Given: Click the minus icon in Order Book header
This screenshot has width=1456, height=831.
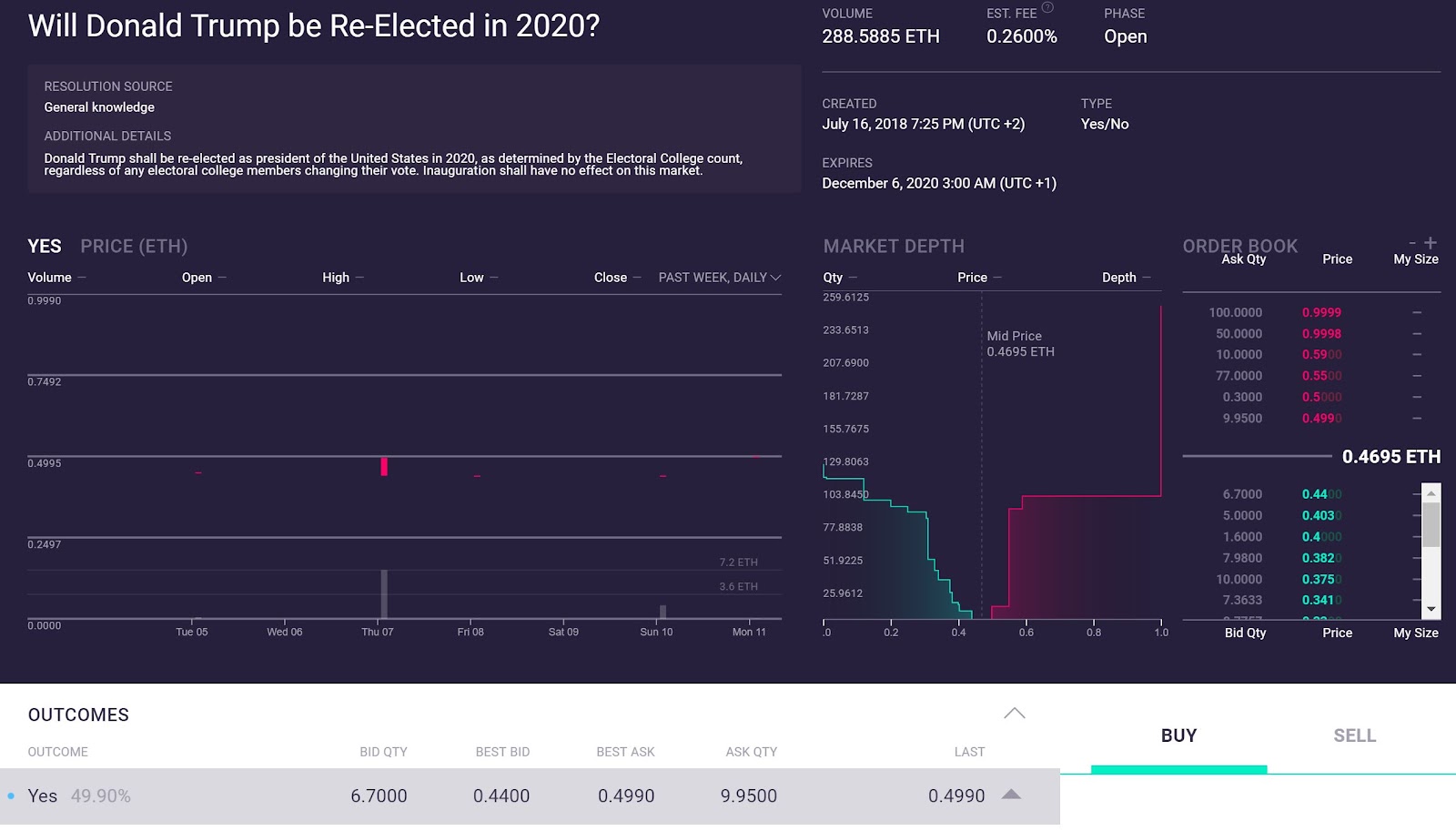Looking at the screenshot, I should click(1412, 243).
